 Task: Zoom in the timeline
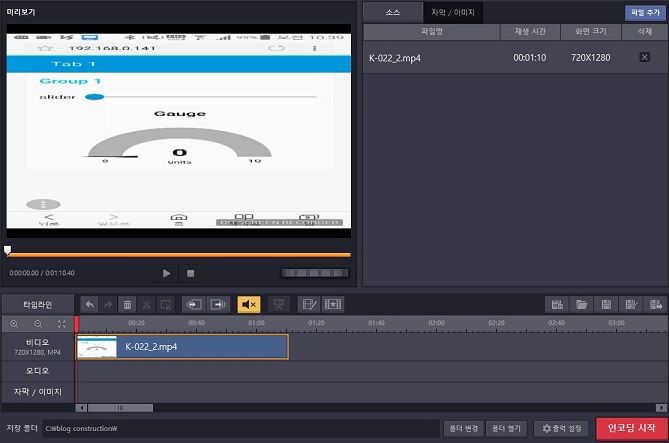tap(14, 324)
